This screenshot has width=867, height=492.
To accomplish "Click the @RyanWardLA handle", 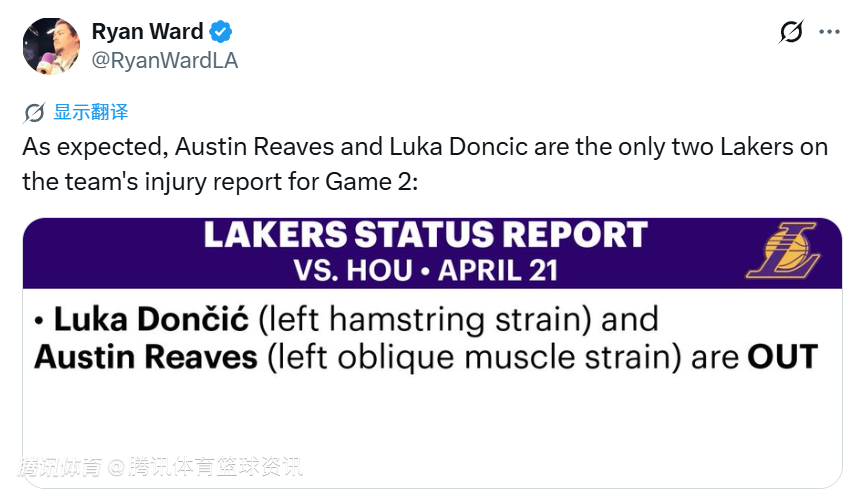I will (x=164, y=60).
